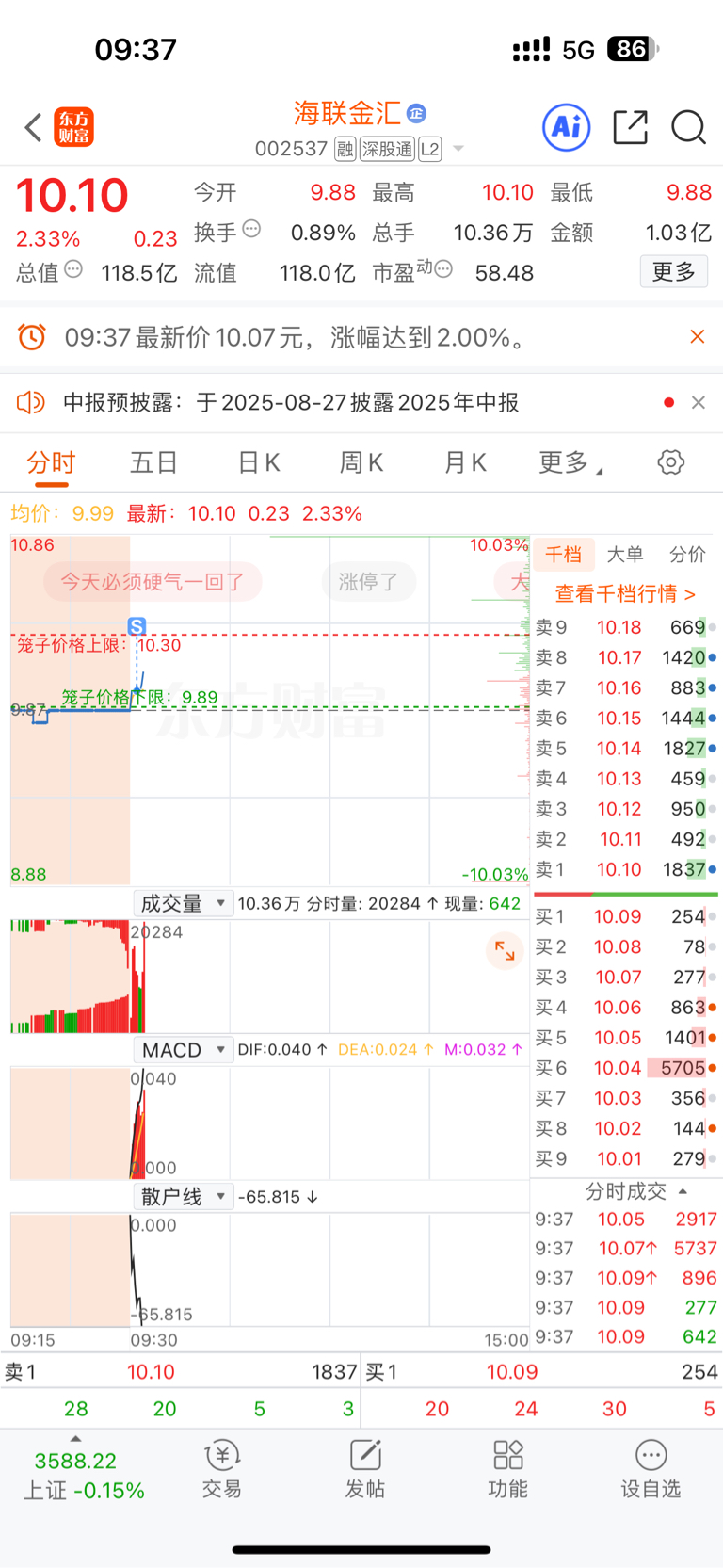The image size is (723, 1568).
Task: Tap the 卖1 price 10.10 order row
Action: 625,870
